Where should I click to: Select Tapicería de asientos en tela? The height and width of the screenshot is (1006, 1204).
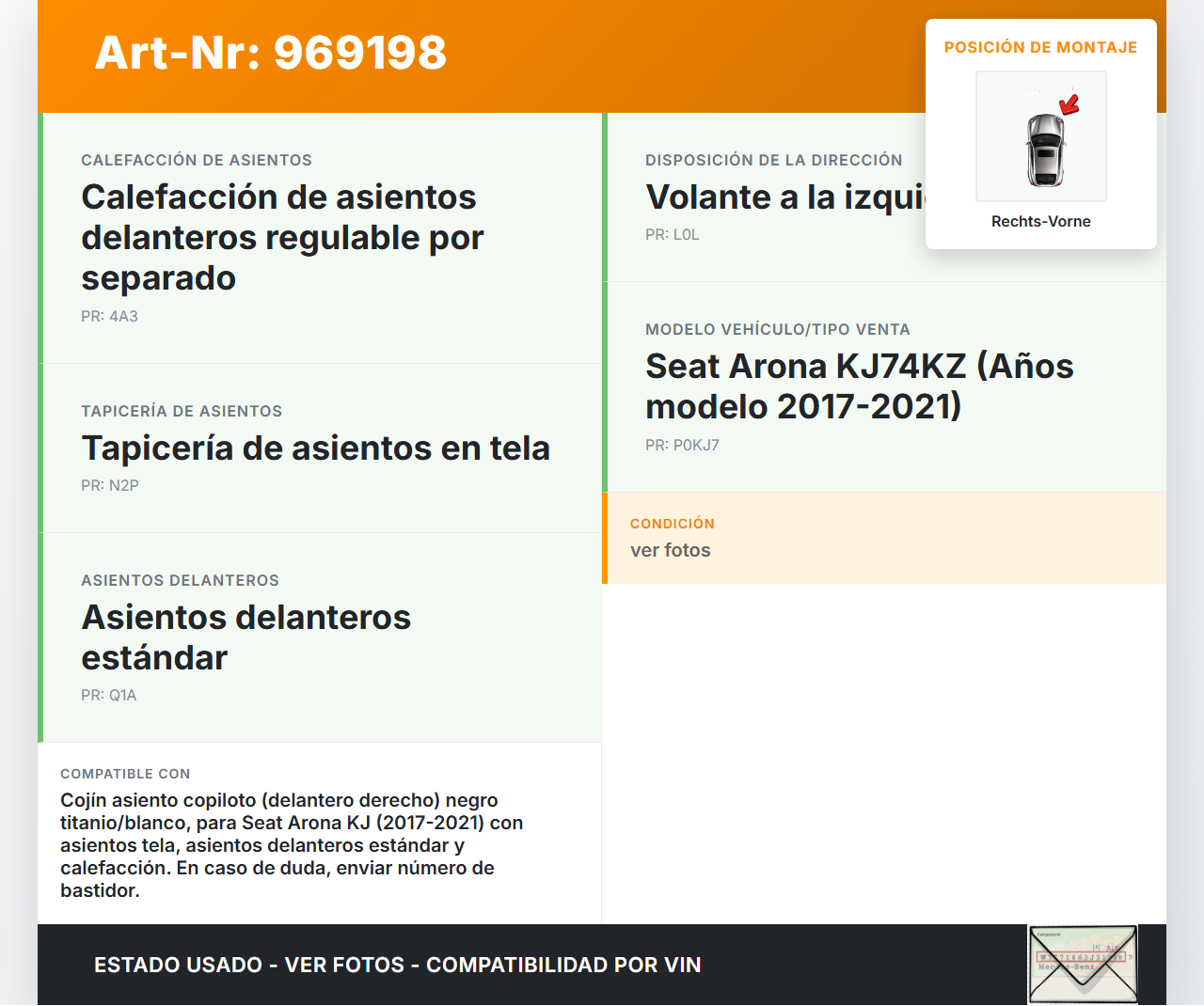[x=315, y=448]
